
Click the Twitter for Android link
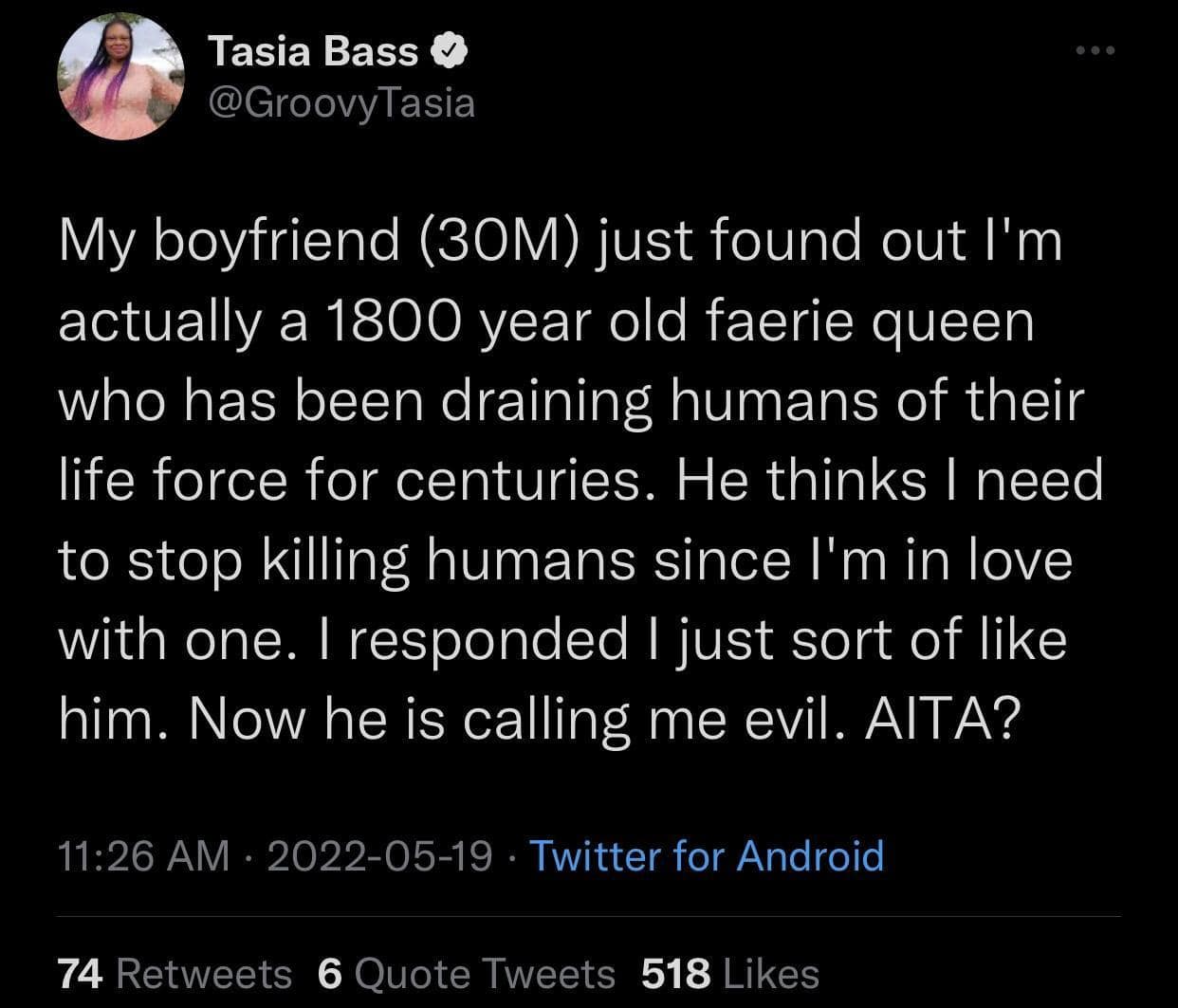click(706, 855)
